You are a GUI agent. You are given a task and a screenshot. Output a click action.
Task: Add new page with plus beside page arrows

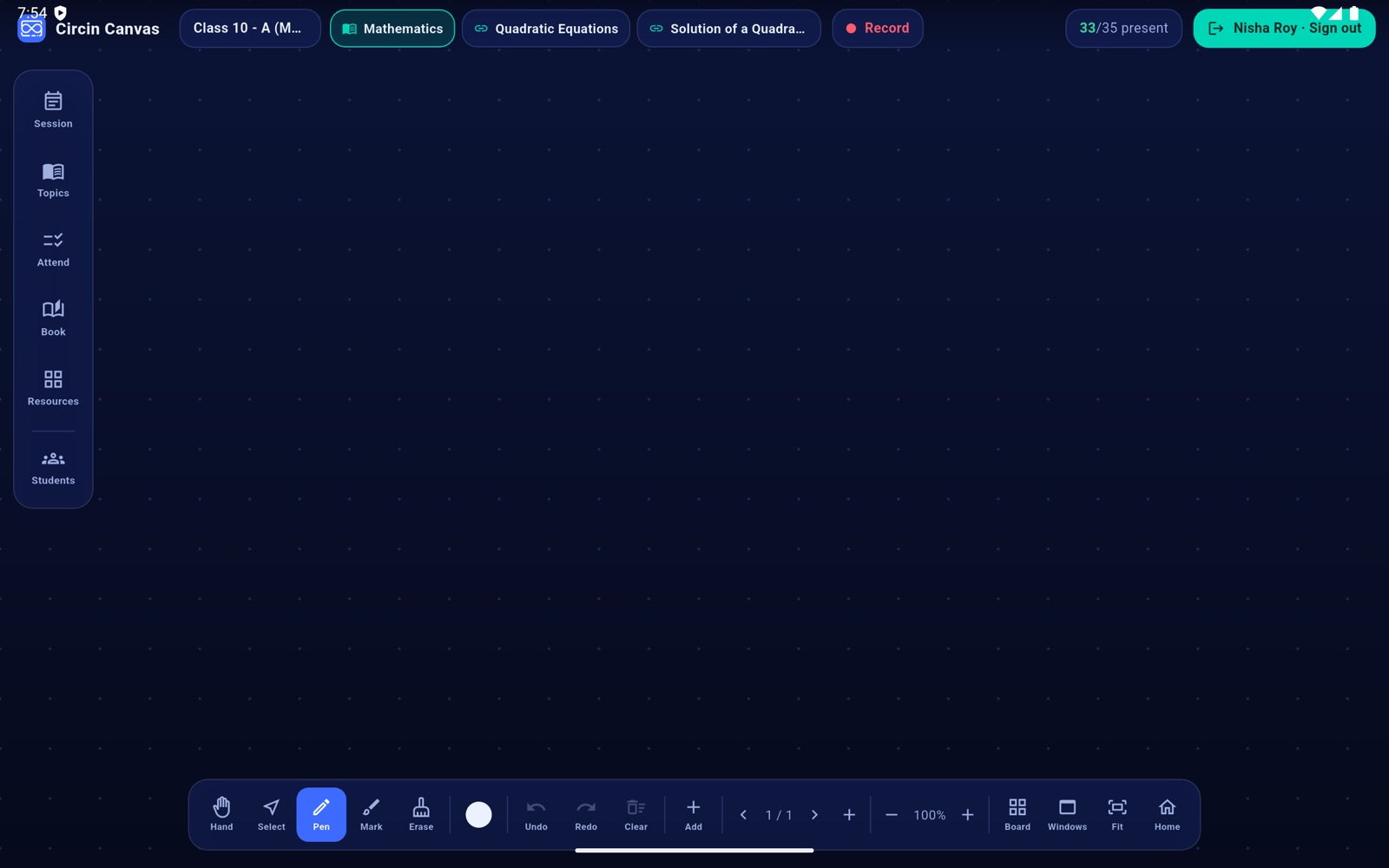[x=849, y=814]
